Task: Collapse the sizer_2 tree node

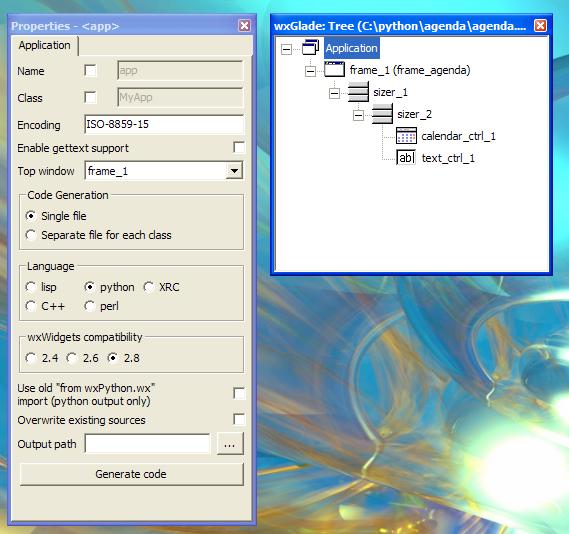Action: coord(358,115)
